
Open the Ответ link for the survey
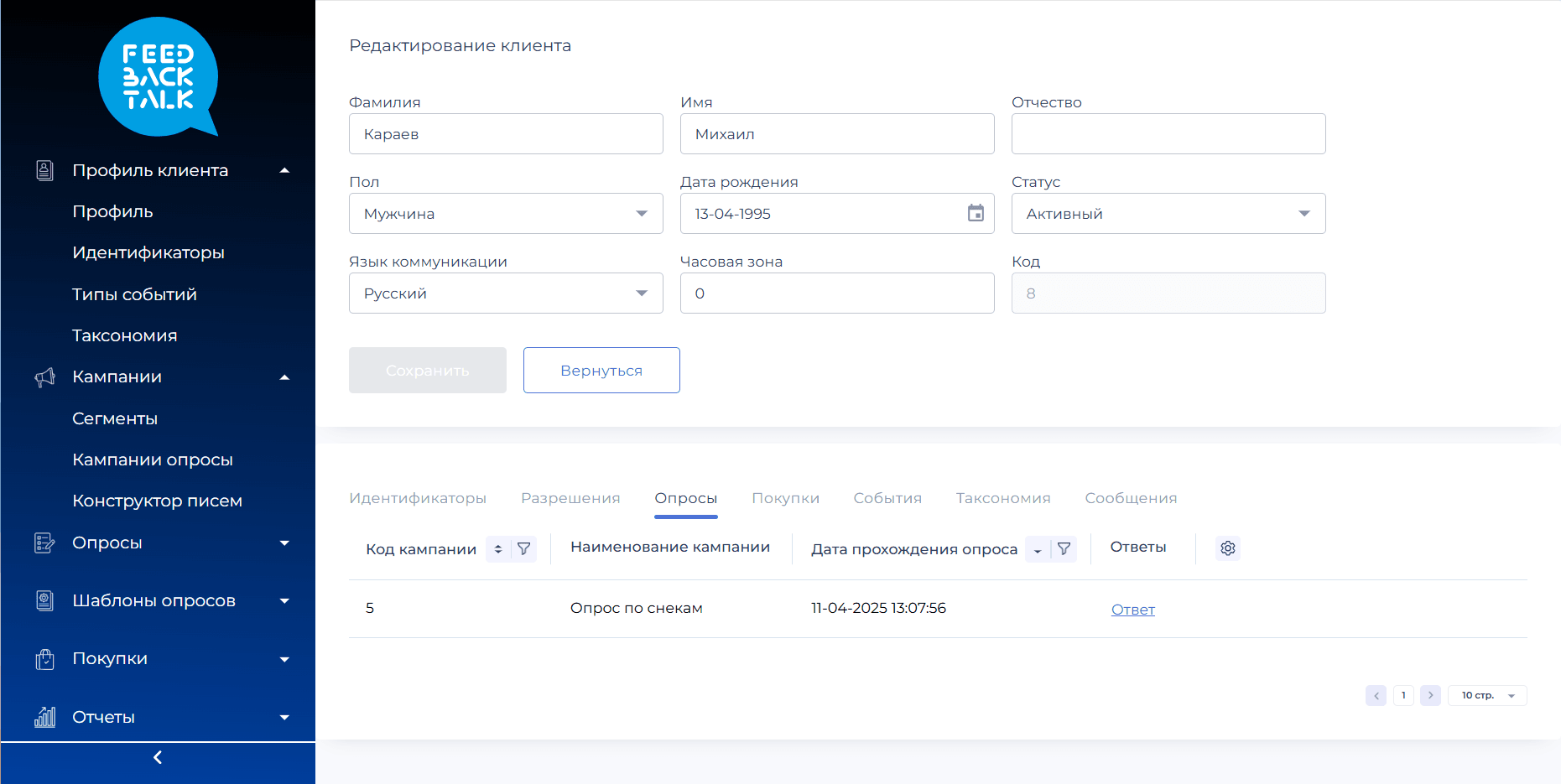[x=1132, y=610]
